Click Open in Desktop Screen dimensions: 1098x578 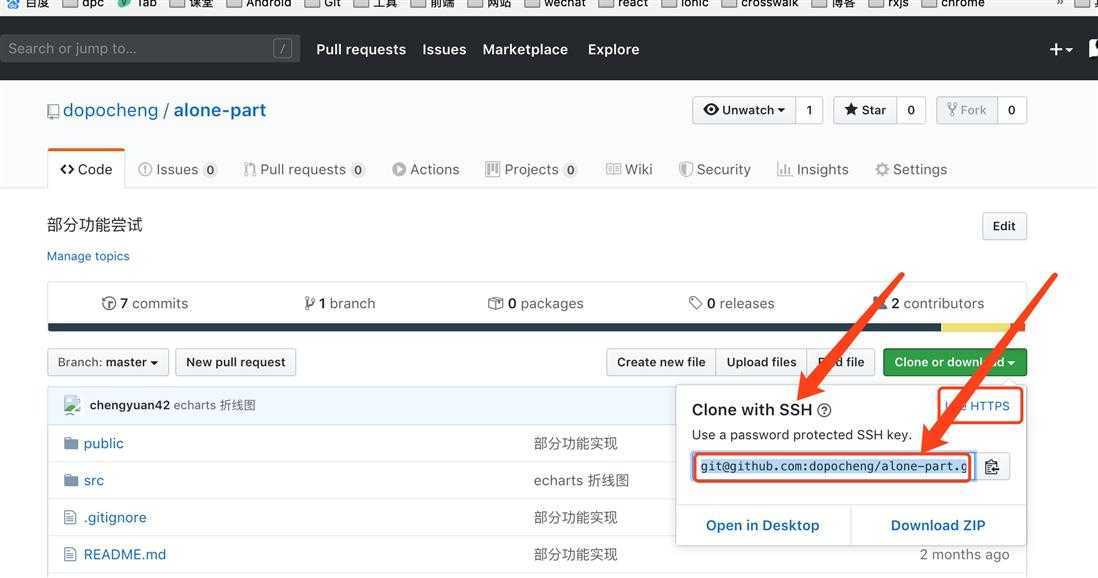tap(763, 525)
